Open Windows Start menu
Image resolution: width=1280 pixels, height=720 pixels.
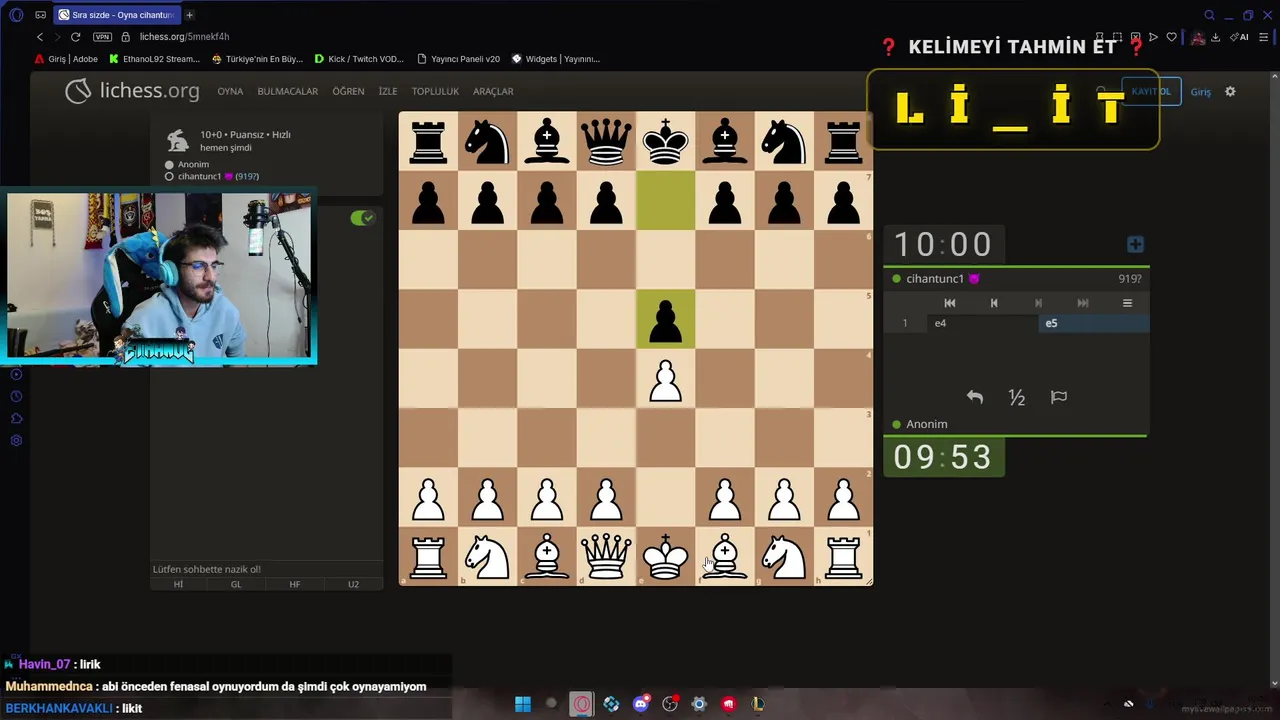pyautogui.click(x=522, y=704)
